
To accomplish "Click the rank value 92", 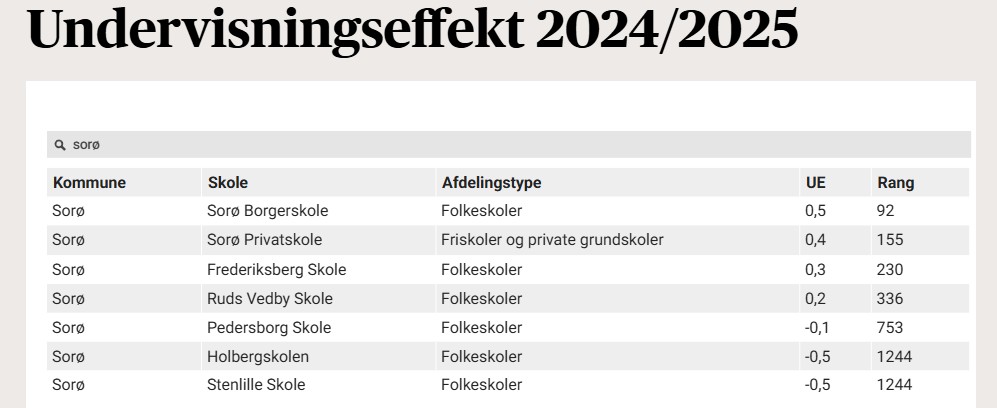I will pos(885,211).
